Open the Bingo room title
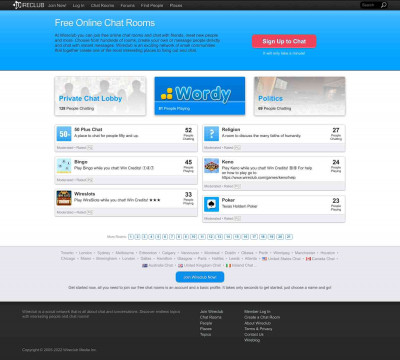 (x=81, y=162)
